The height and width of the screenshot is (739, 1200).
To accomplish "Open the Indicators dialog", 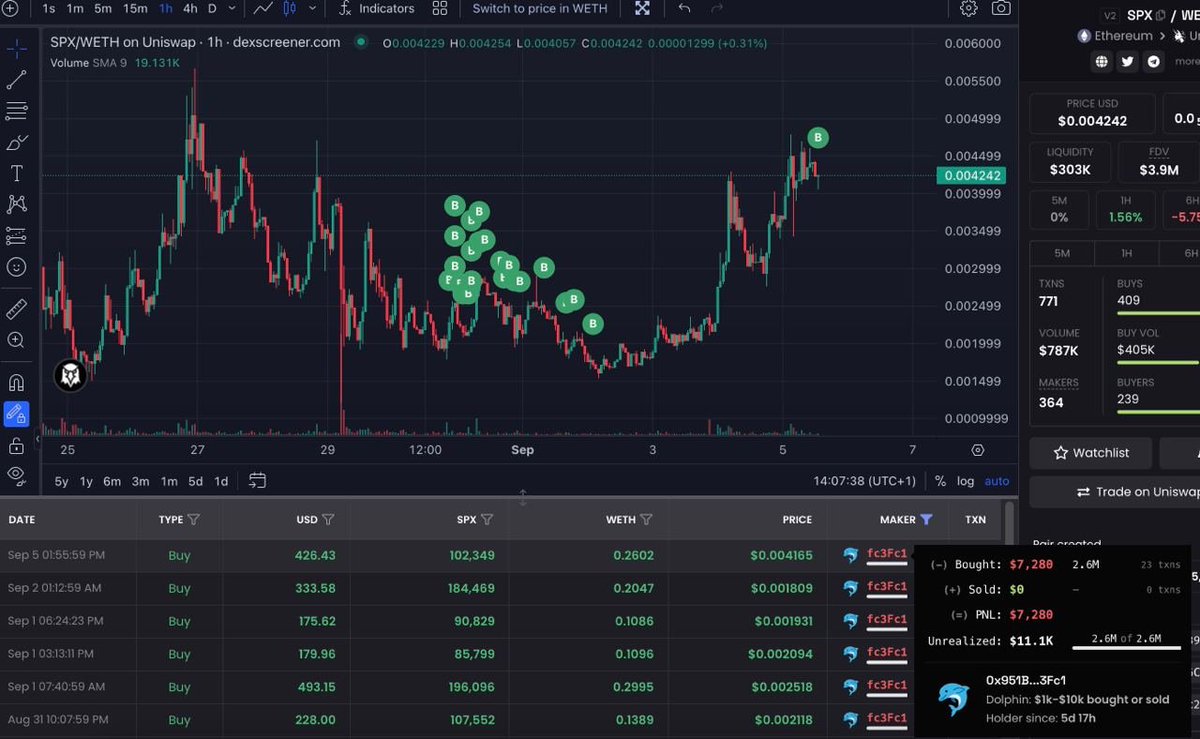I will tap(376, 9).
